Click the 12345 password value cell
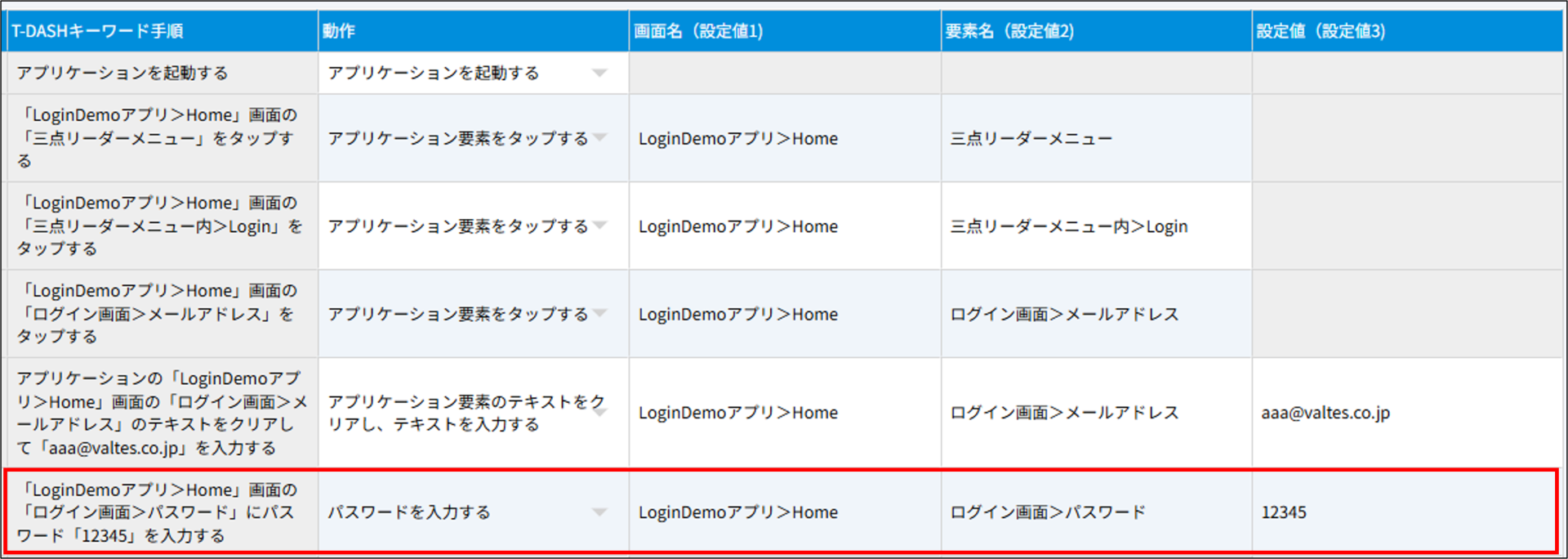The height and width of the screenshot is (559, 1568). click(x=1284, y=512)
